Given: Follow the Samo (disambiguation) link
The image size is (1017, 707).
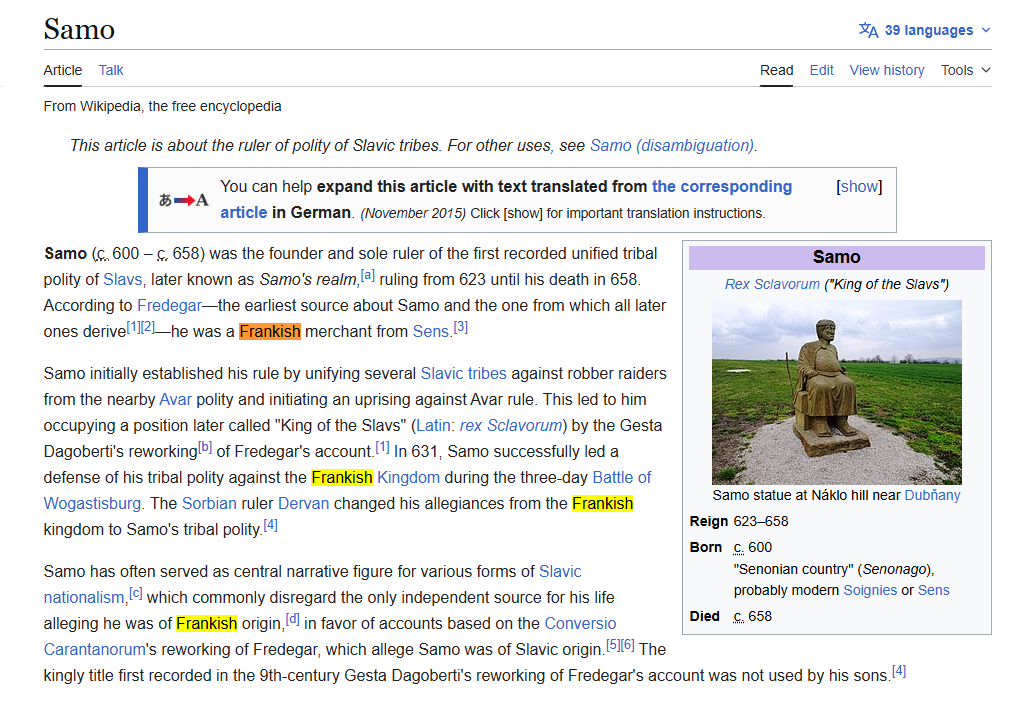Looking at the screenshot, I should pos(672,145).
